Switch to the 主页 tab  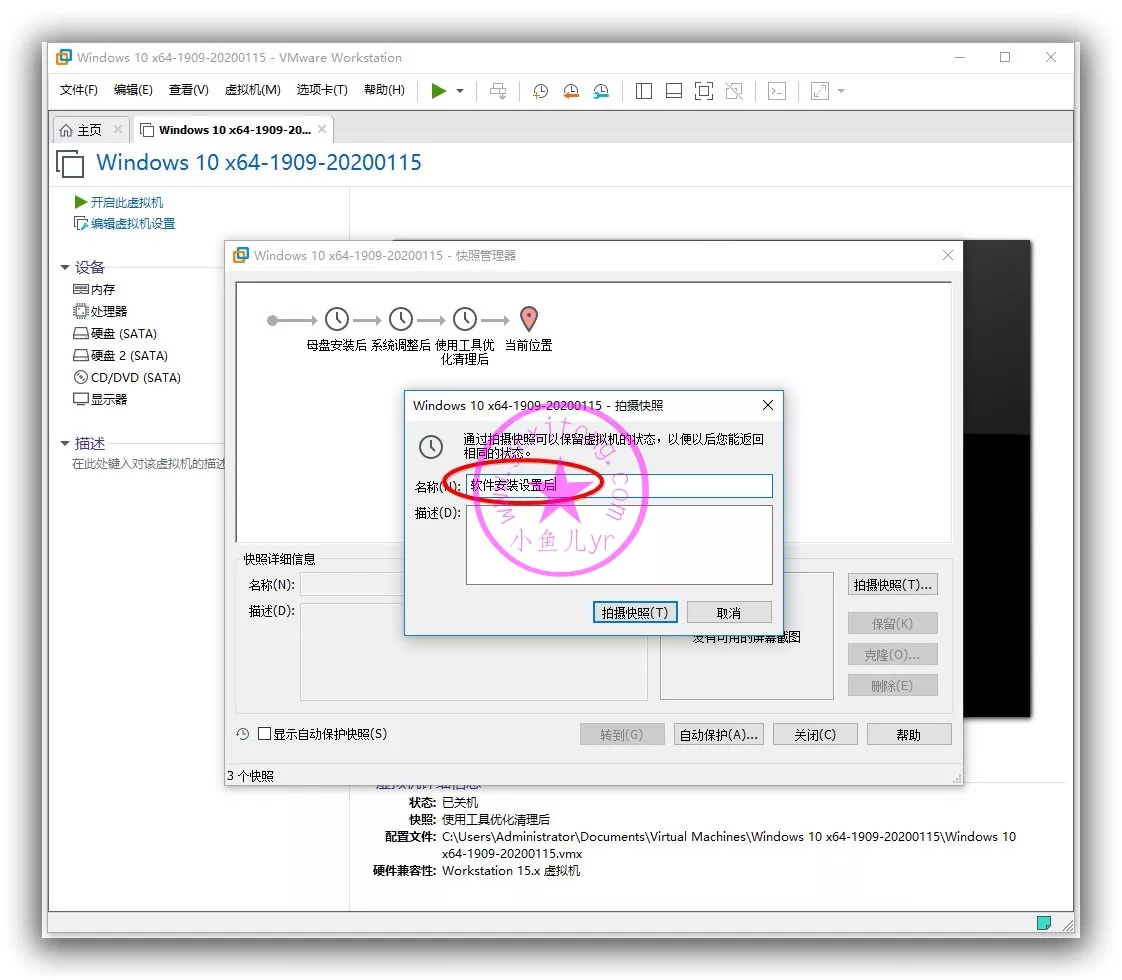click(89, 130)
